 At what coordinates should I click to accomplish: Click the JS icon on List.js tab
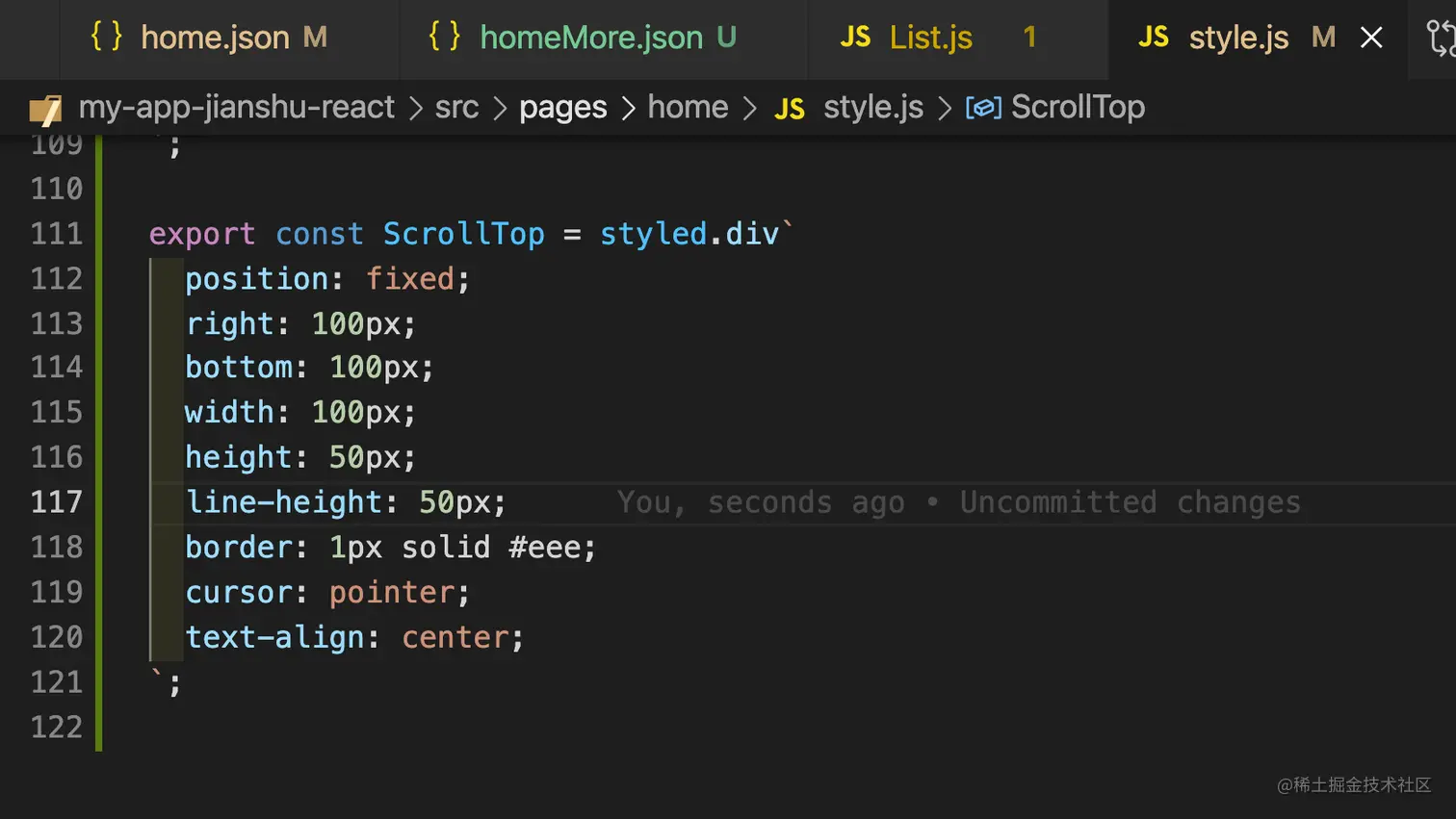[855, 38]
